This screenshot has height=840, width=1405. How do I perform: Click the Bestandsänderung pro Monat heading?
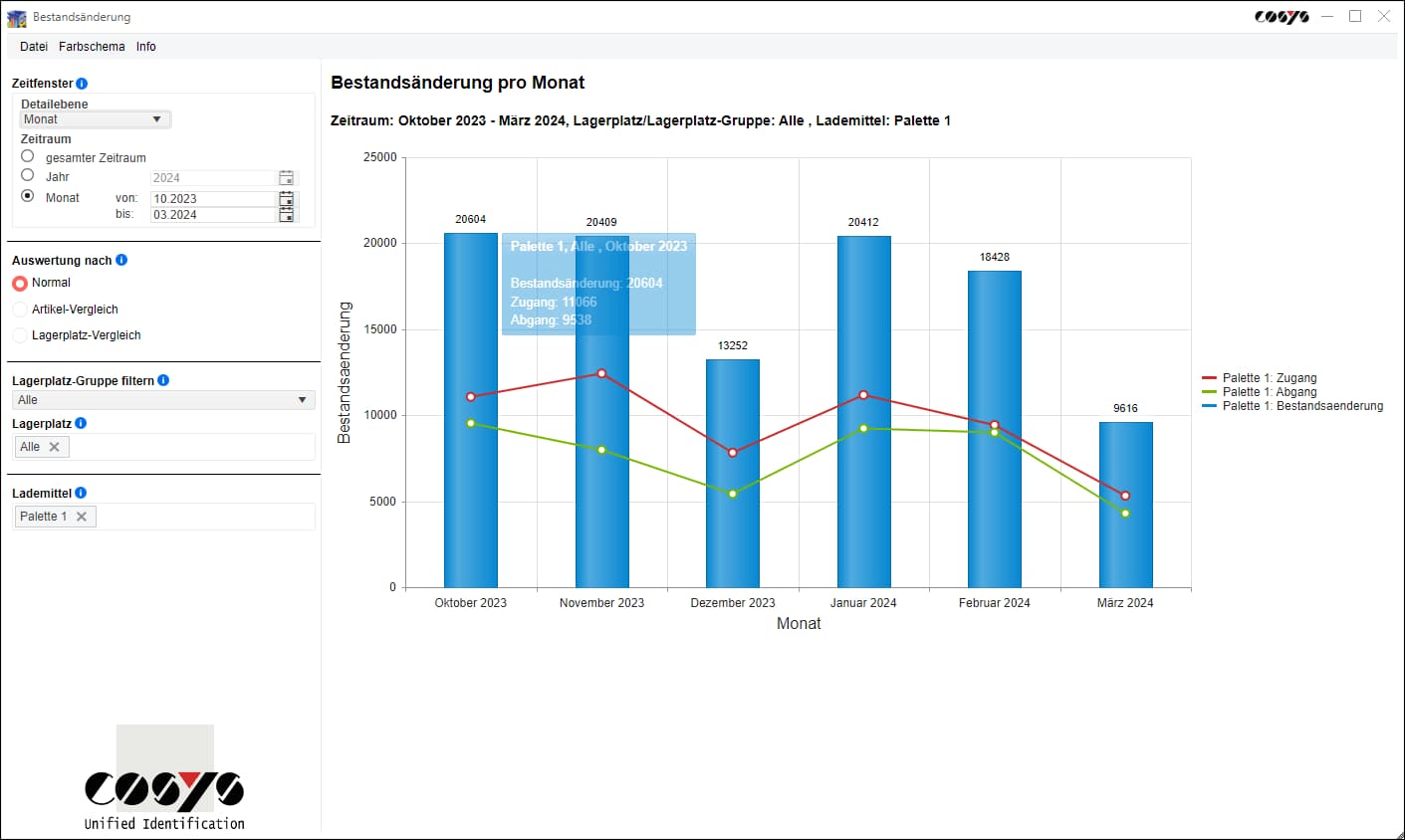pos(458,83)
